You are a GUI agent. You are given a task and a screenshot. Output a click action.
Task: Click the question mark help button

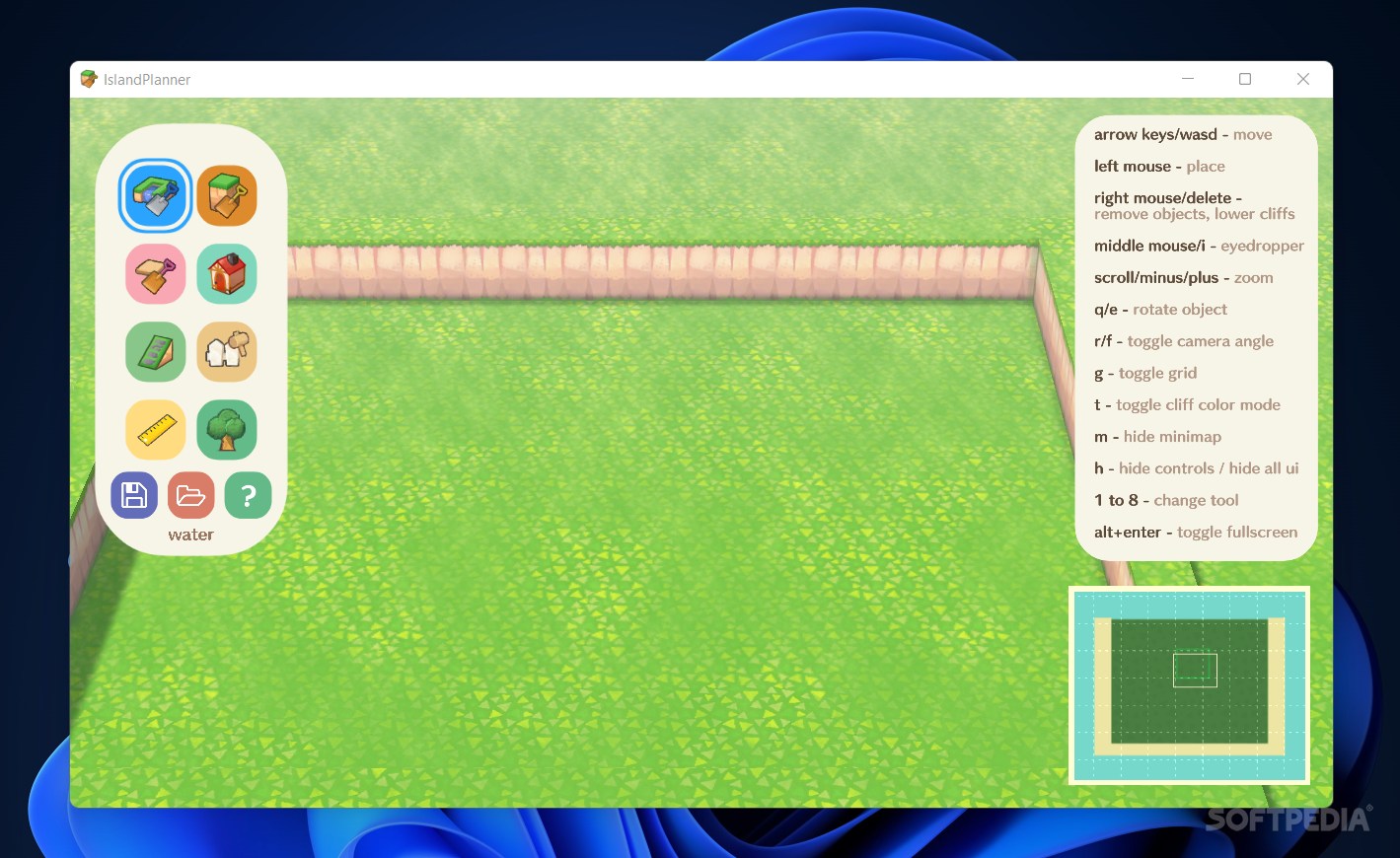point(249,495)
